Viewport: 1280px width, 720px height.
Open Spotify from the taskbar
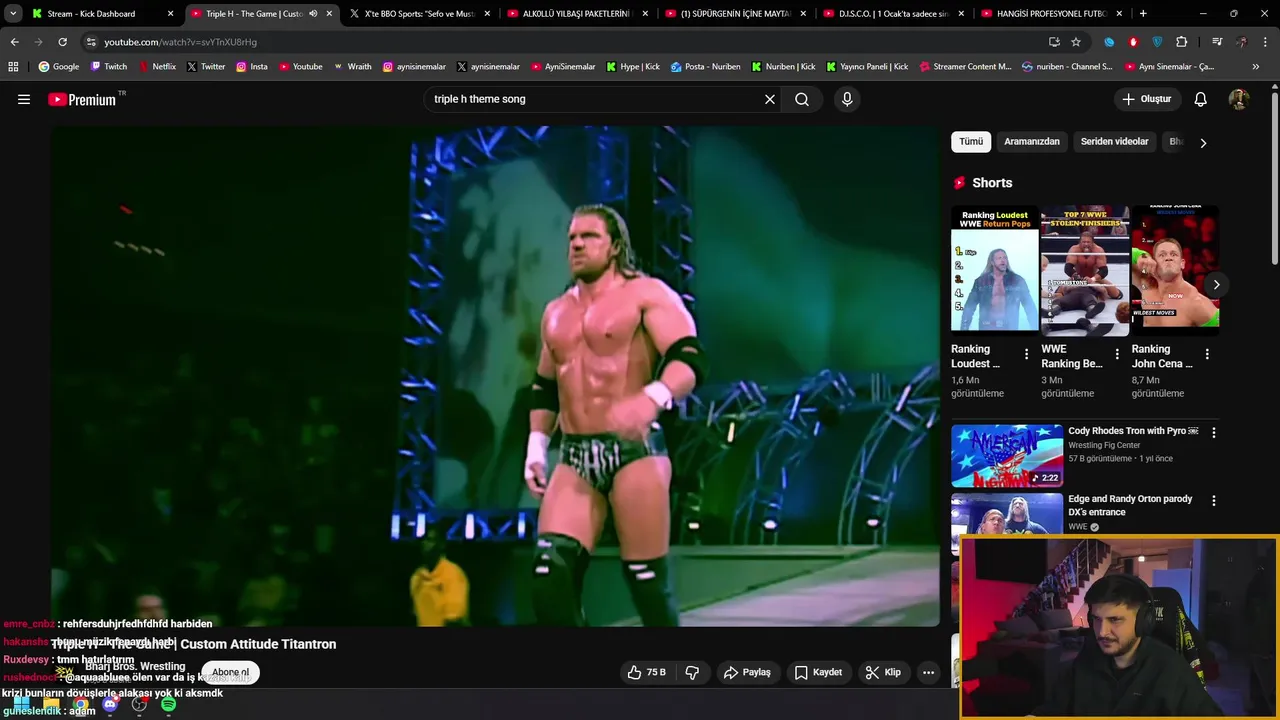(x=168, y=704)
